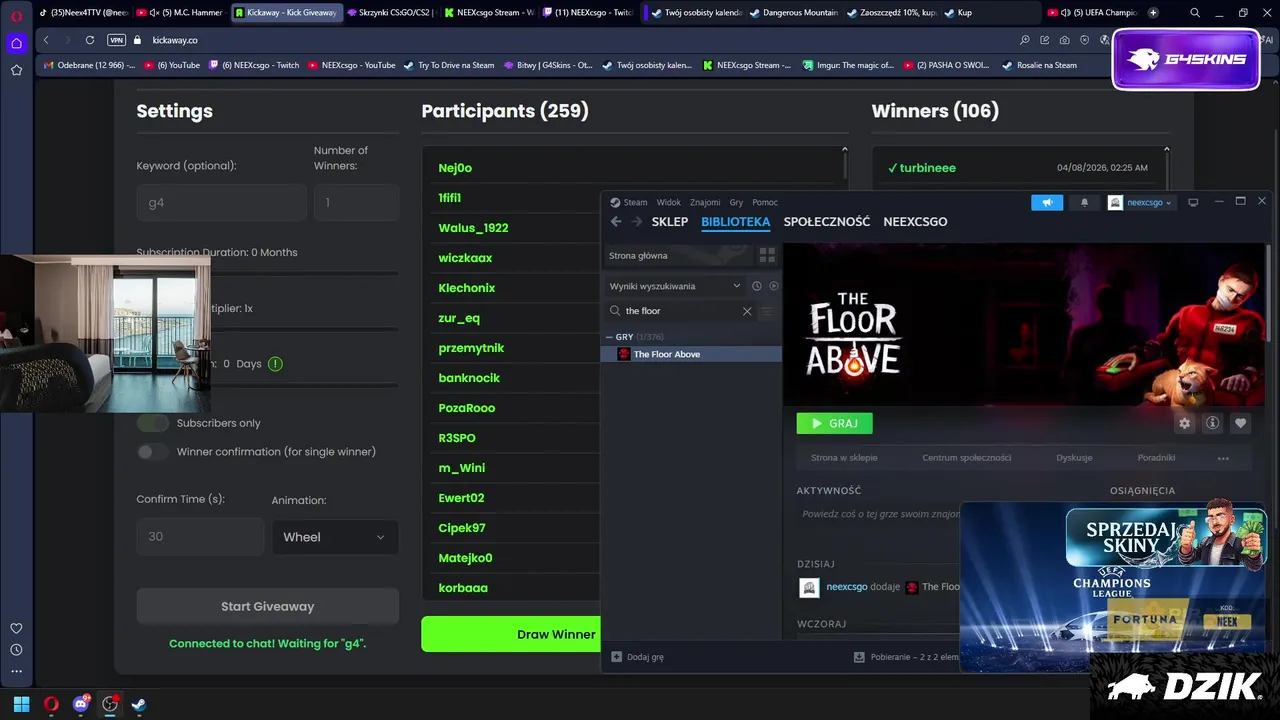This screenshot has height=720, width=1280.
Task: Click the snapshot camera icon in address bar
Action: click(x=1064, y=40)
